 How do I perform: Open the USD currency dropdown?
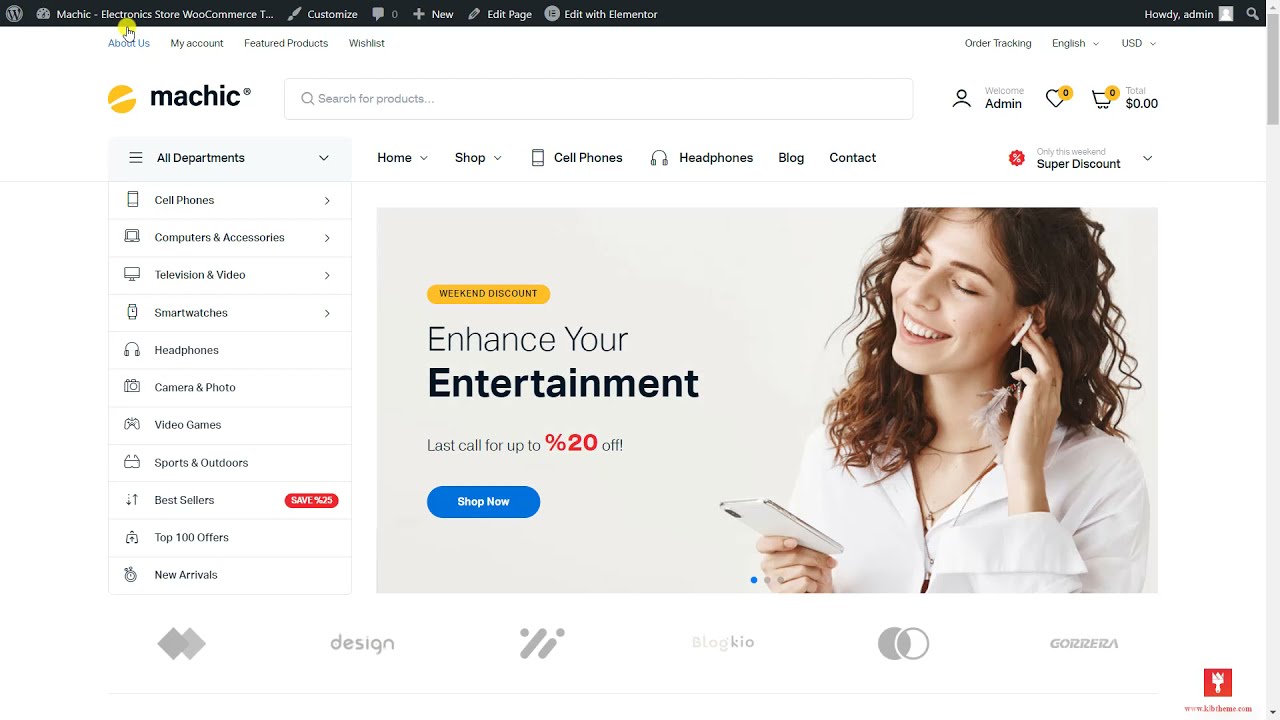coord(1139,43)
